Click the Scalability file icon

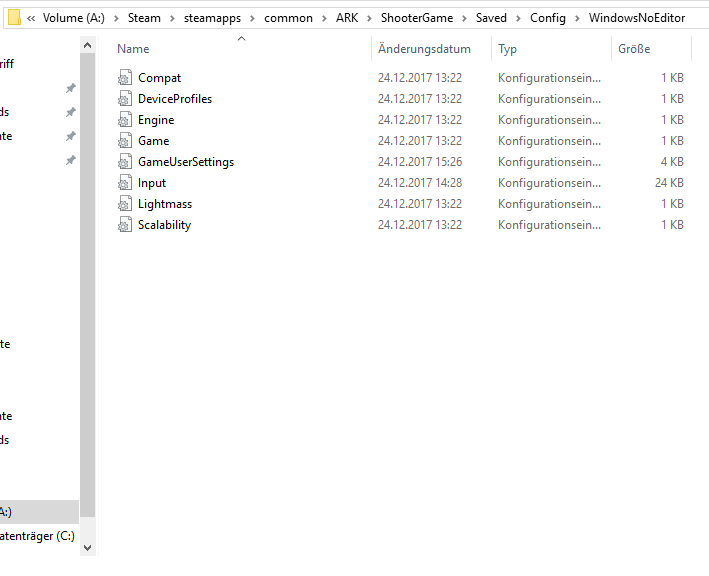[x=125, y=225]
